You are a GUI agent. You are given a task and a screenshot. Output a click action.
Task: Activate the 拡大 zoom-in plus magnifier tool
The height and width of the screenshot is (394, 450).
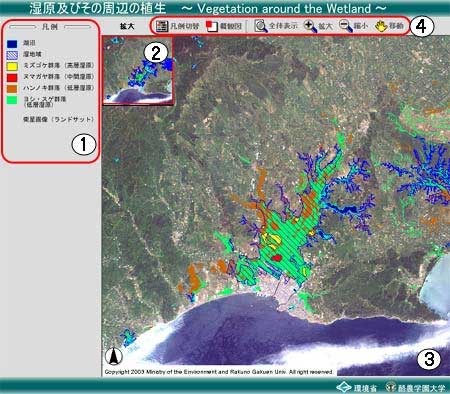[x=310, y=26]
